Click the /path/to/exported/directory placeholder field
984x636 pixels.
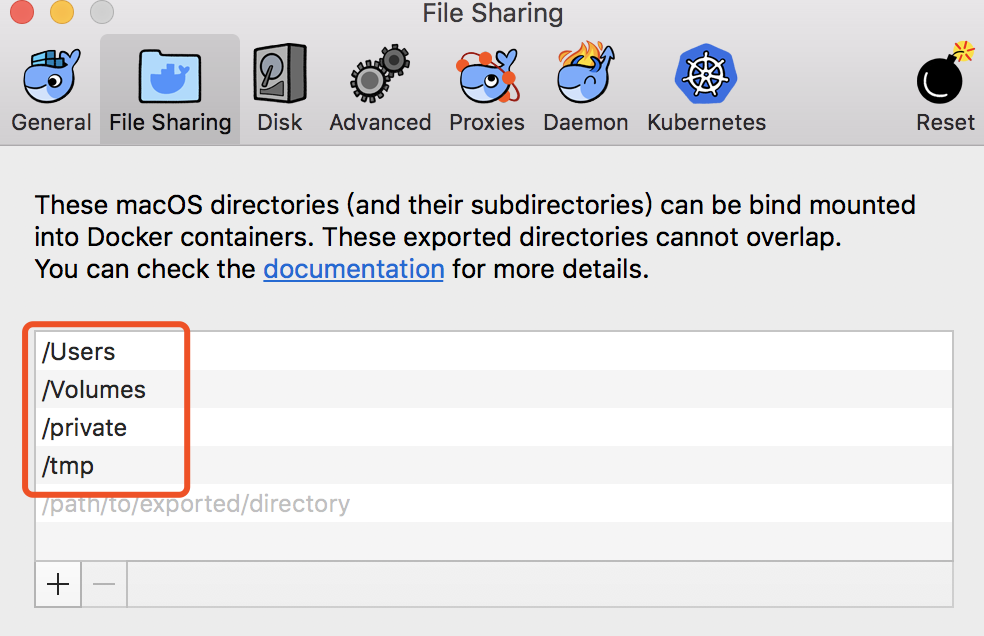[x=494, y=504]
